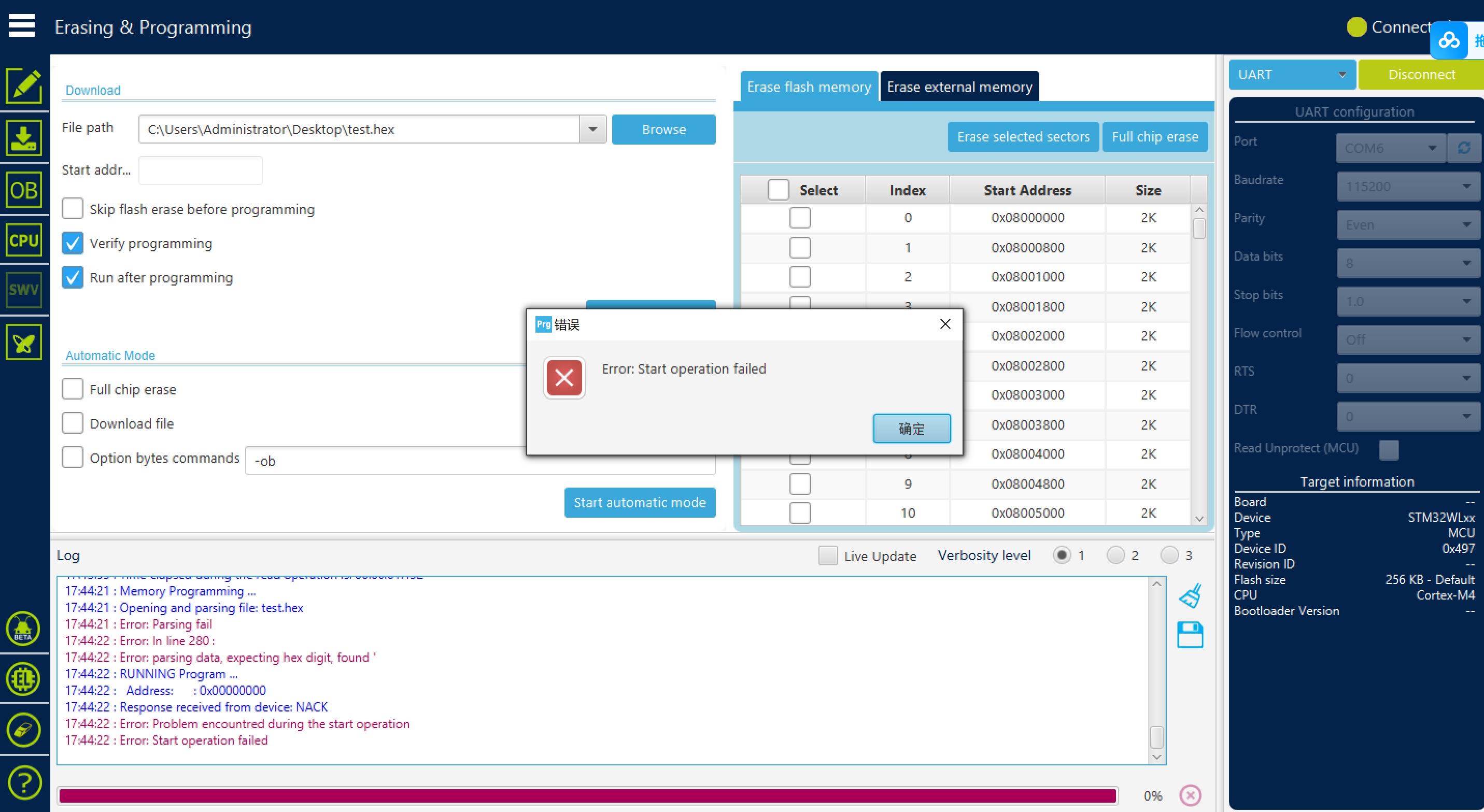Screen dimensions: 1484x812
Task: Switch to Erase external memory tab
Action: click(x=959, y=87)
